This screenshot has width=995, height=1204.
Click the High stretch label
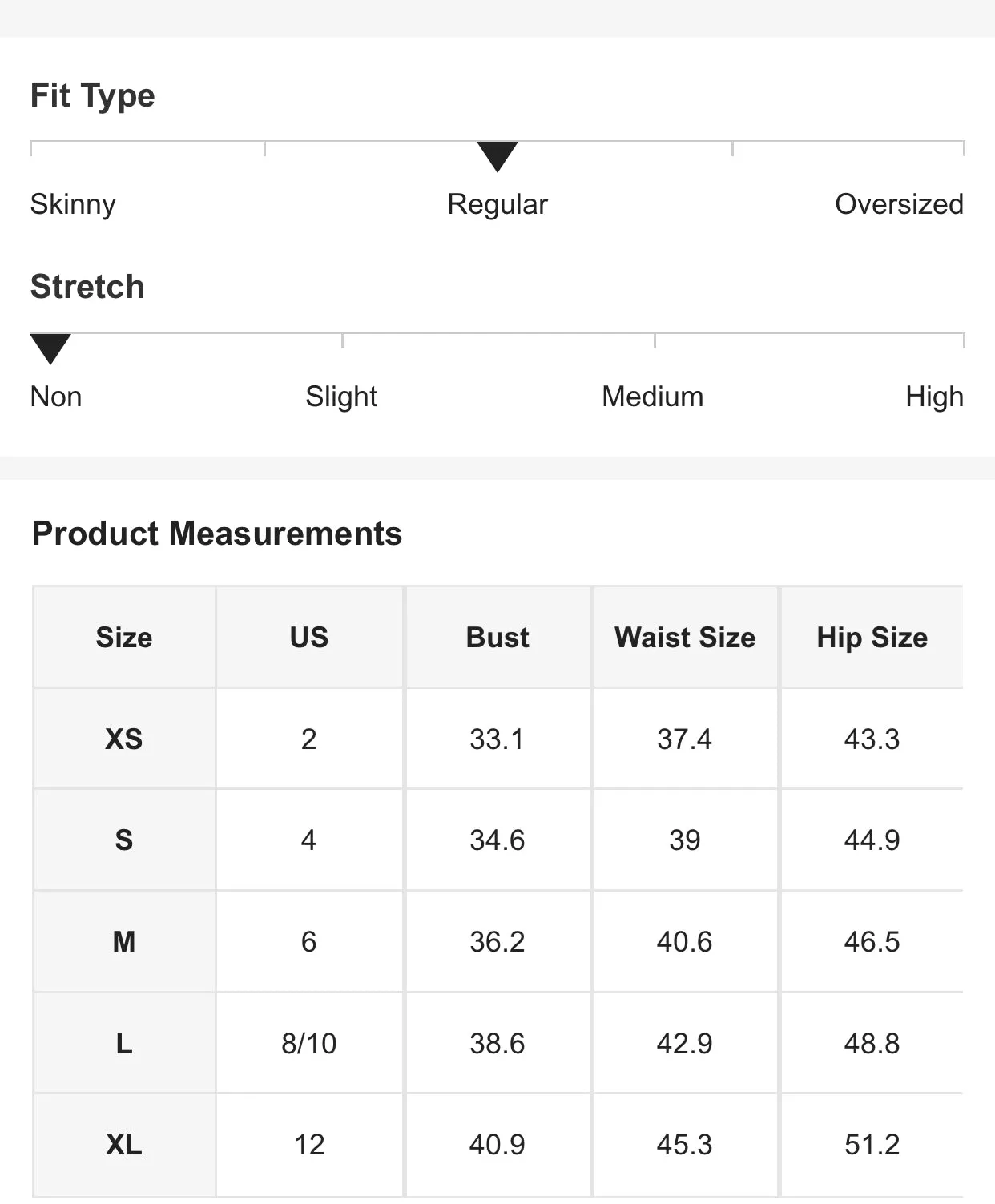coord(934,397)
